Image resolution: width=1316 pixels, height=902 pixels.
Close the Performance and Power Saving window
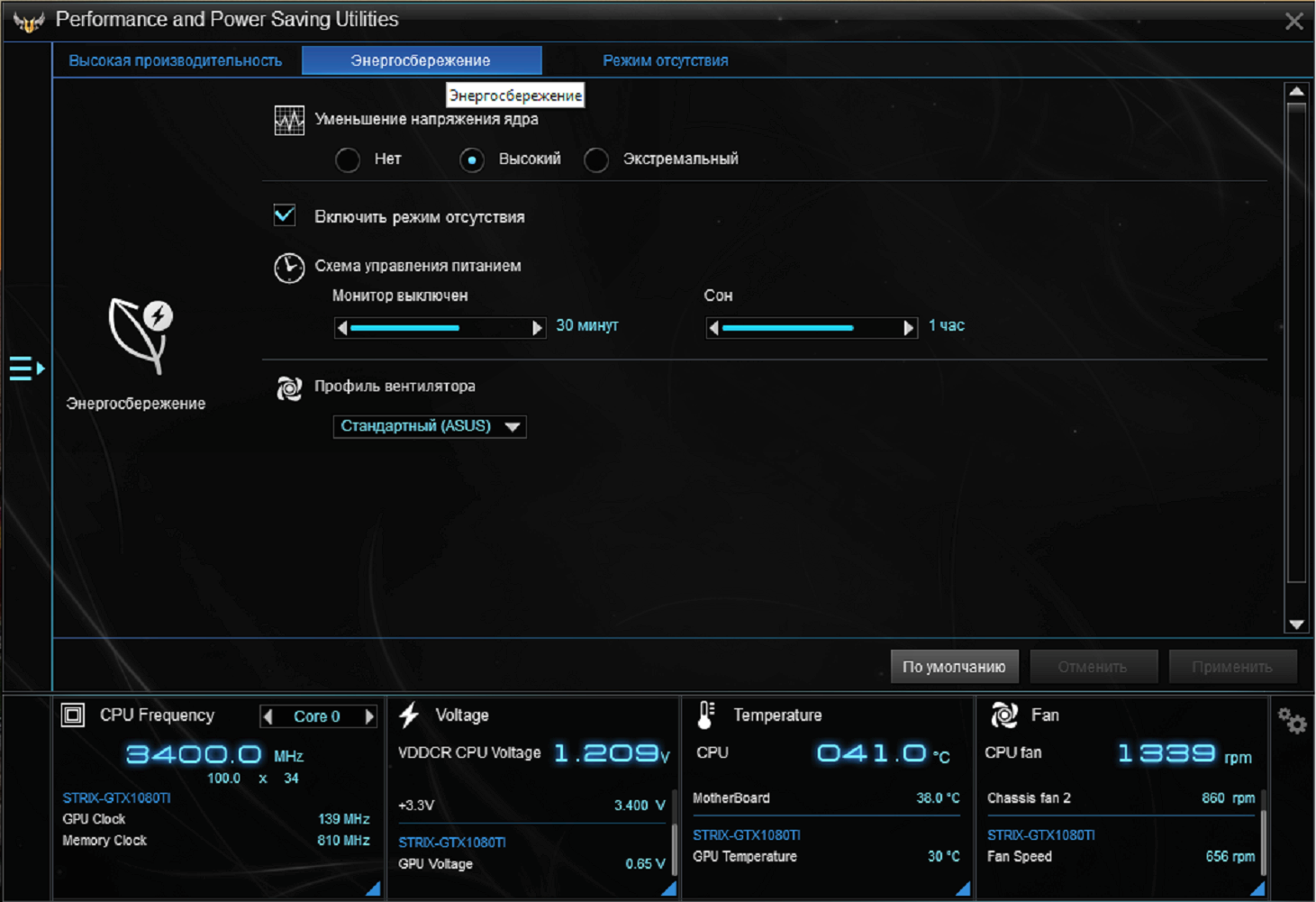click(1294, 22)
